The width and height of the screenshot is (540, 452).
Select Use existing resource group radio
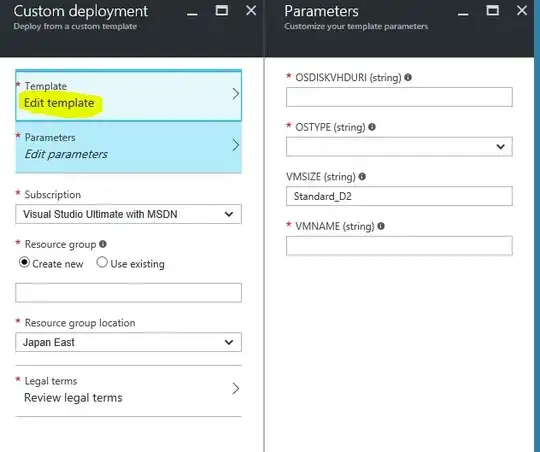click(x=102, y=262)
